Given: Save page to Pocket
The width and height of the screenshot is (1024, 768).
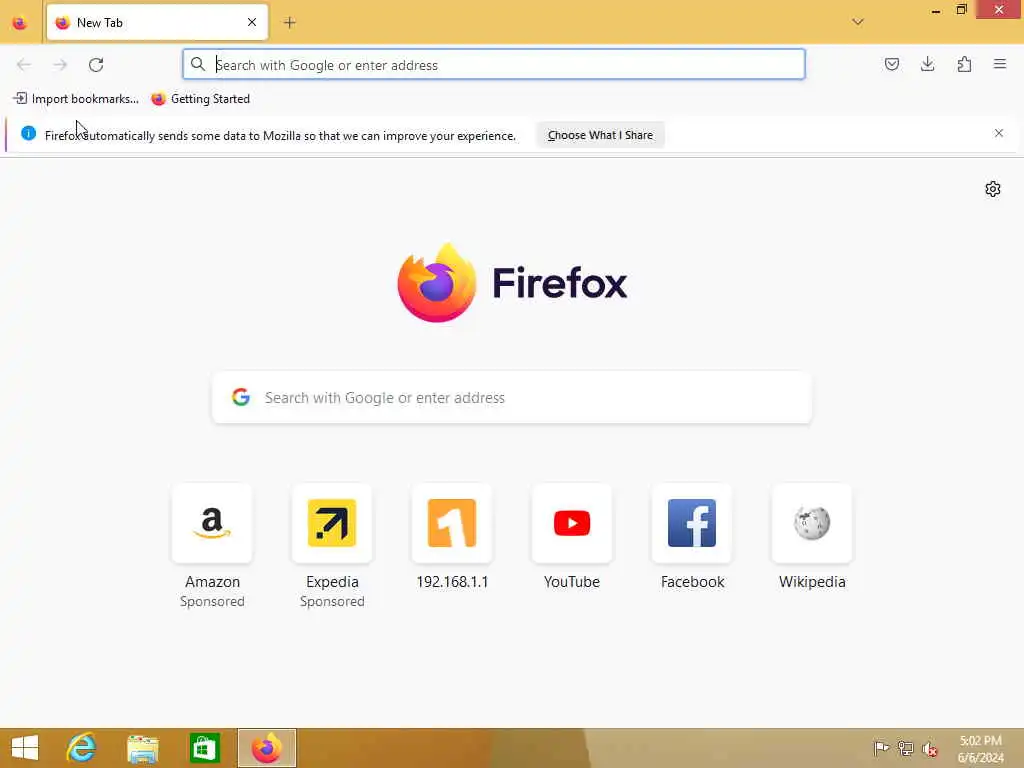Looking at the screenshot, I should [x=891, y=64].
